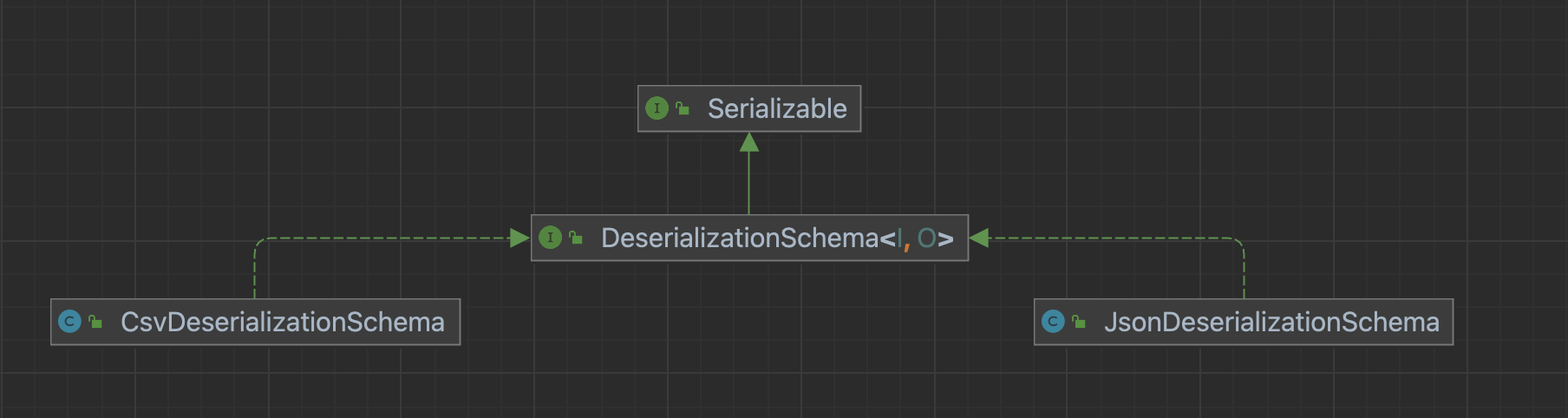Click the type parameter I in DeserializationSchema
Screen dimensions: 1568x418
[899, 238]
